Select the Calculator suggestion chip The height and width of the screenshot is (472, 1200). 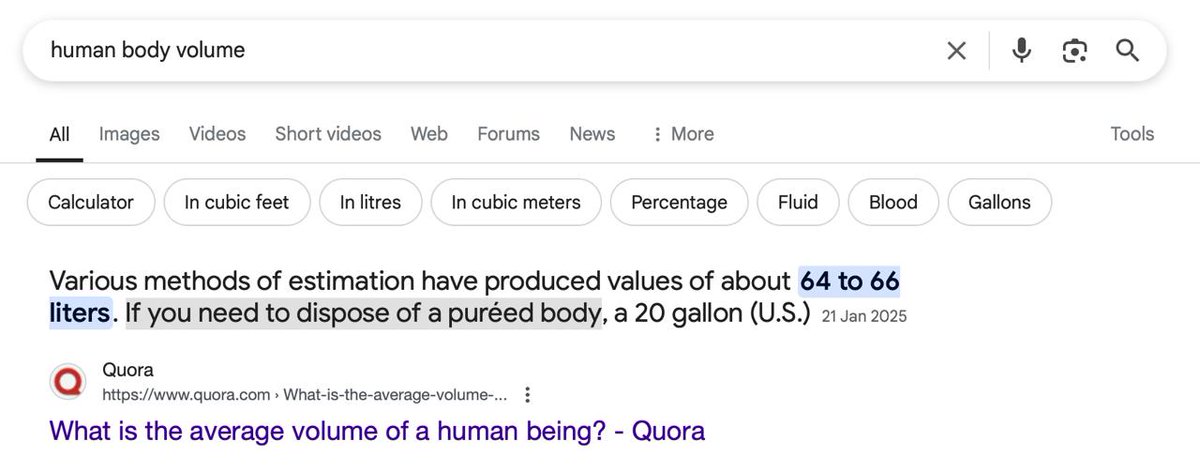pos(90,202)
